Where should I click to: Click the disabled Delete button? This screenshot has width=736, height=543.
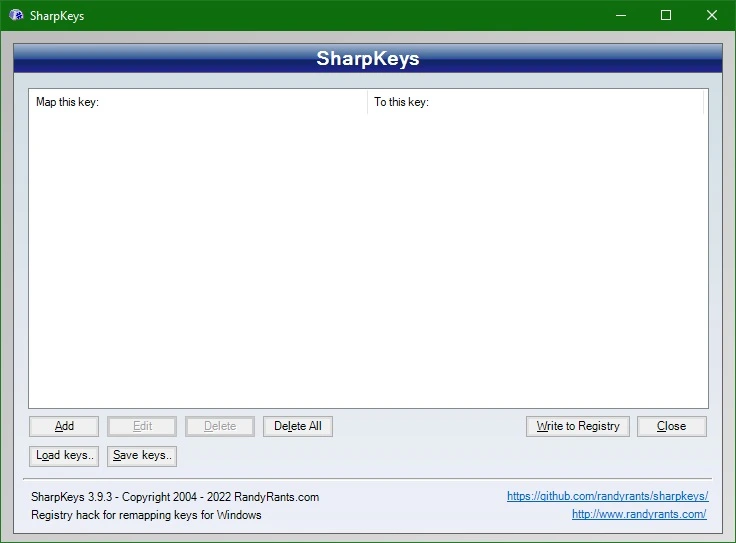(x=220, y=426)
